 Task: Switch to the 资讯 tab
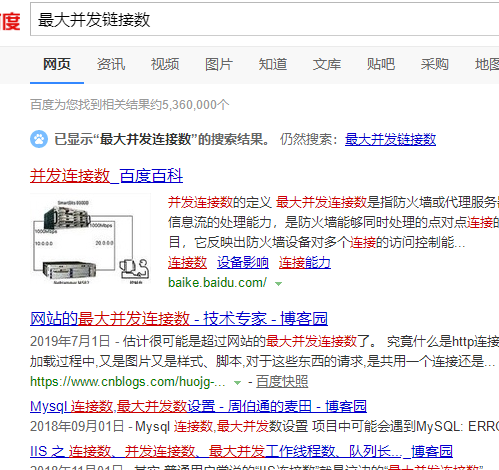(x=111, y=64)
